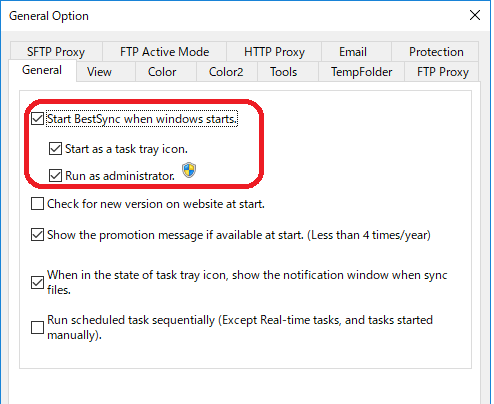
Task: Enable Run scheduled task sequentially
Action: pyautogui.click(x=37, y=327)
